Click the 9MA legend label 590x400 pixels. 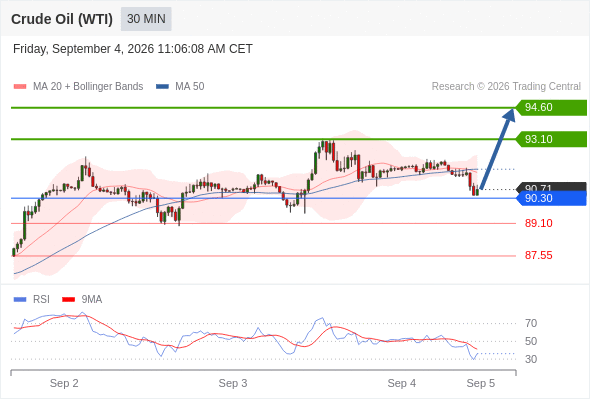click(92, 300)
